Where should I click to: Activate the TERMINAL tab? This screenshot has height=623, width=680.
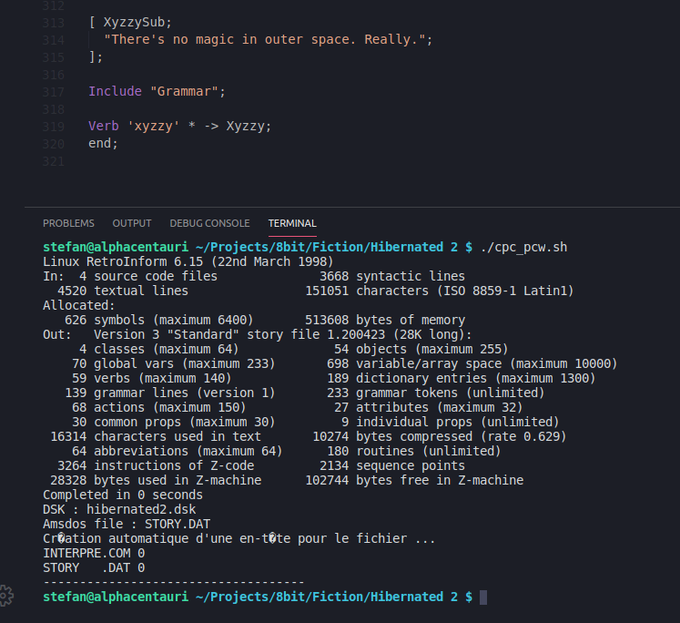coord(292,223)
